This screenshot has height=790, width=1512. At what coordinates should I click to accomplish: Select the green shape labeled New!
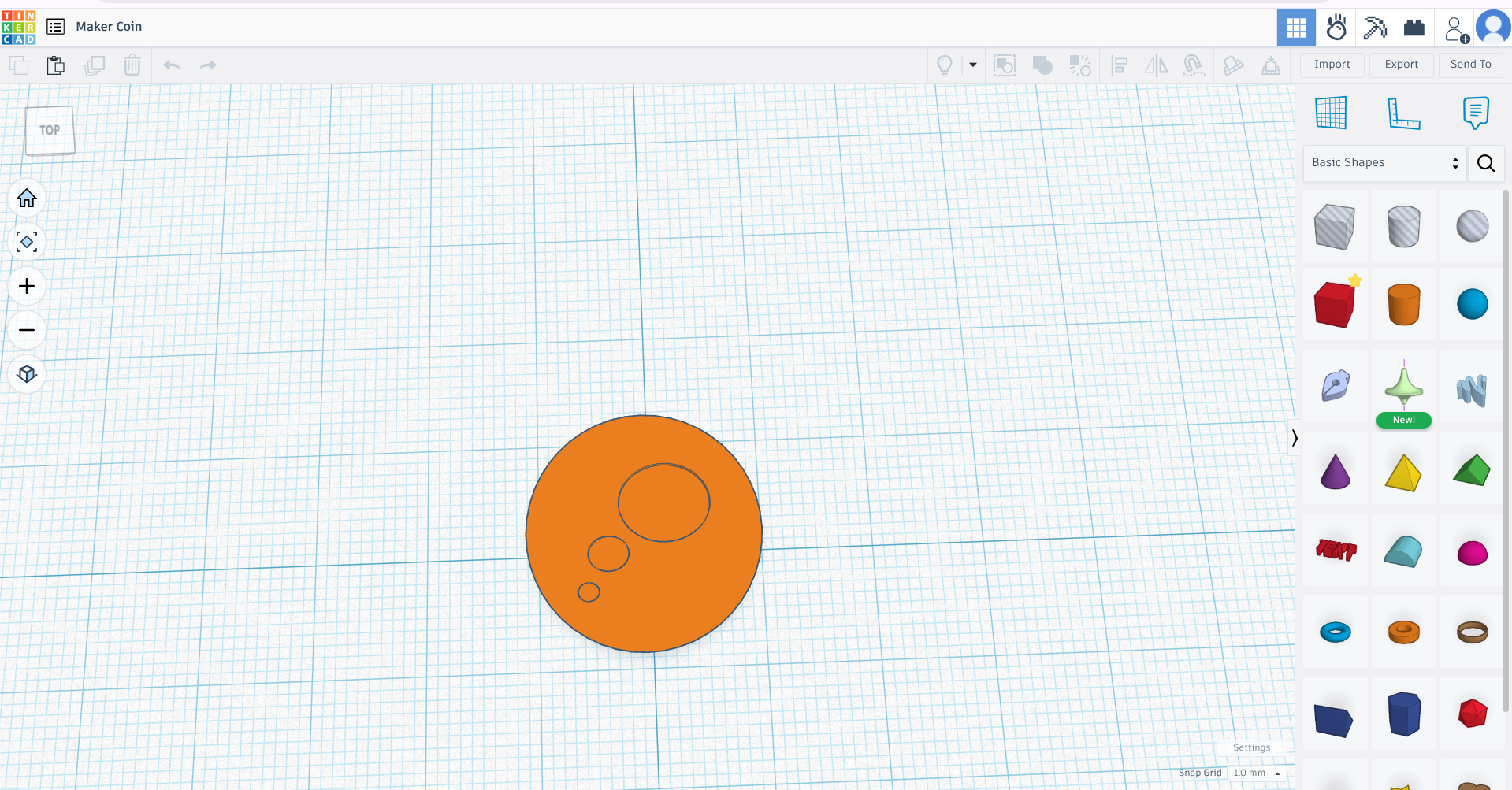(x=1403, y=387)
